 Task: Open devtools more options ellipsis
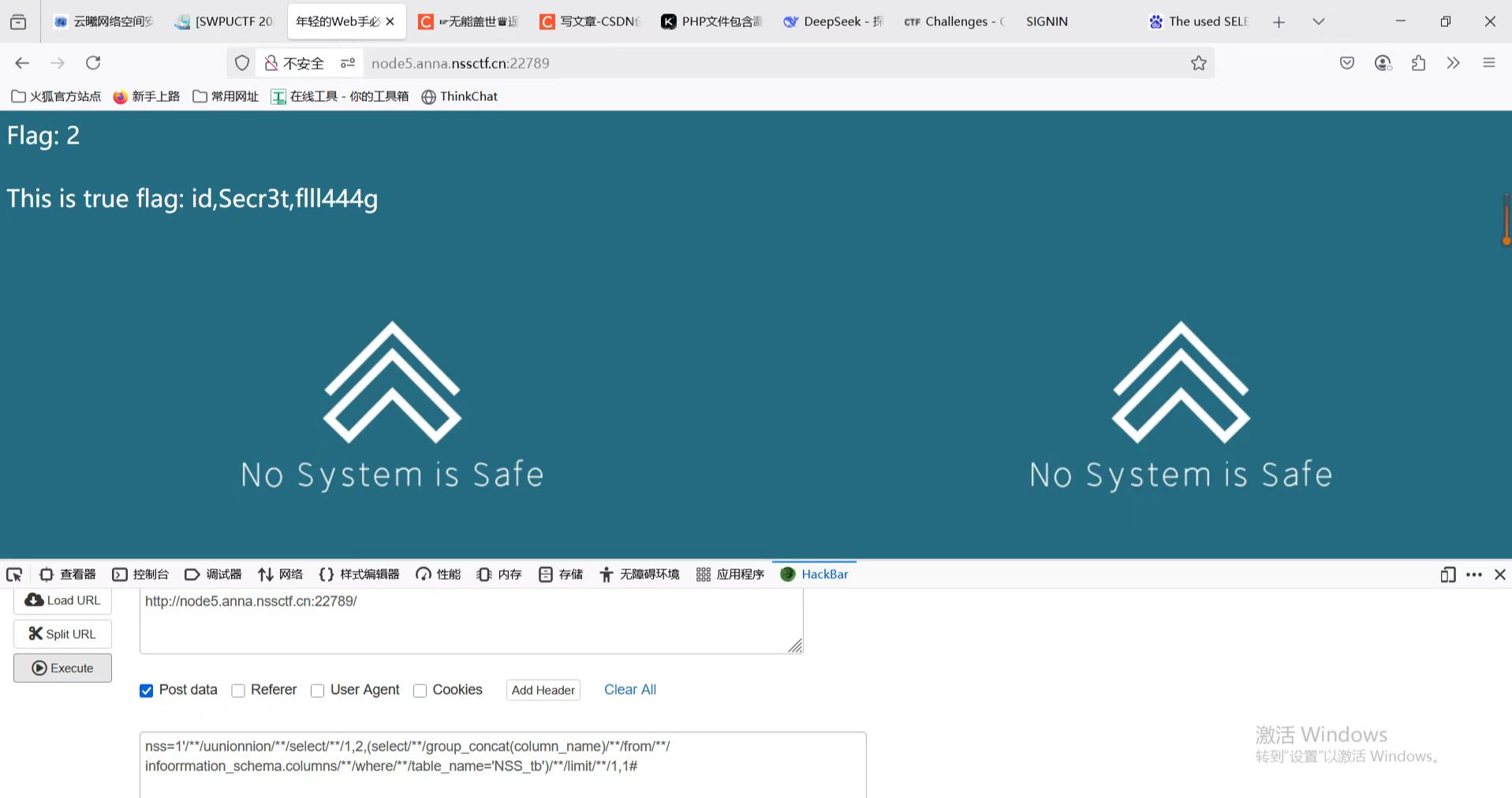(x=1474, y=575)
